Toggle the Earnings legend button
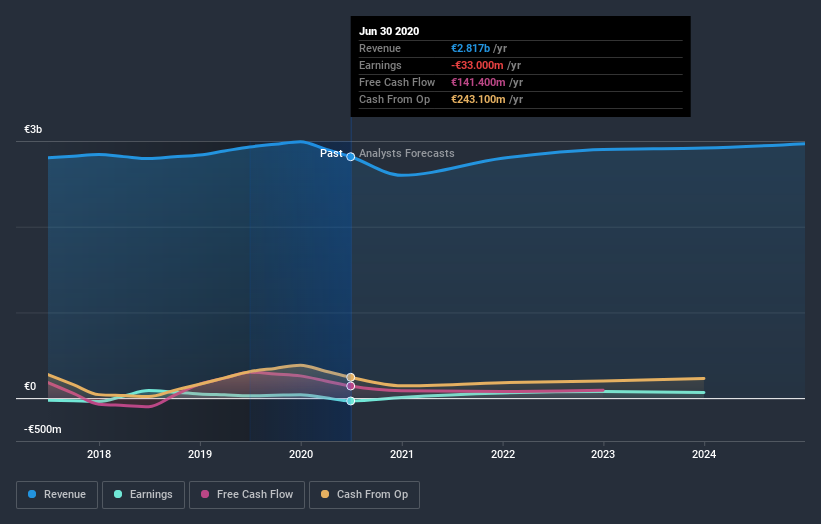 click(x=143, y=495)
